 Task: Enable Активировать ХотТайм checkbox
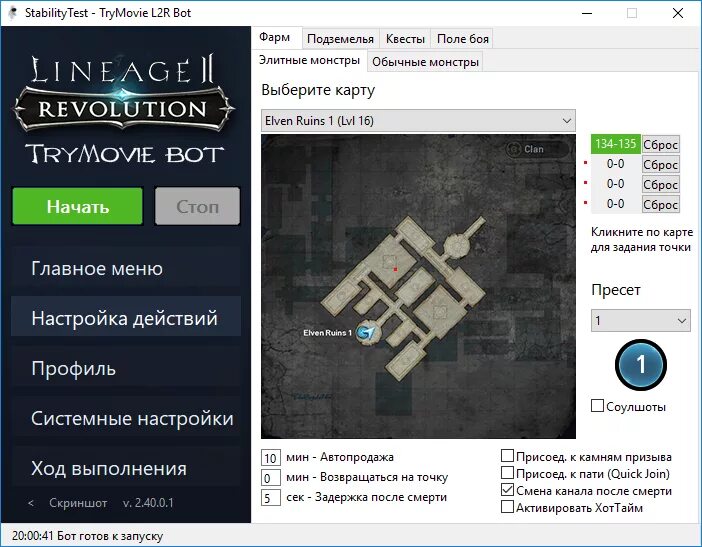coord(507,507)
